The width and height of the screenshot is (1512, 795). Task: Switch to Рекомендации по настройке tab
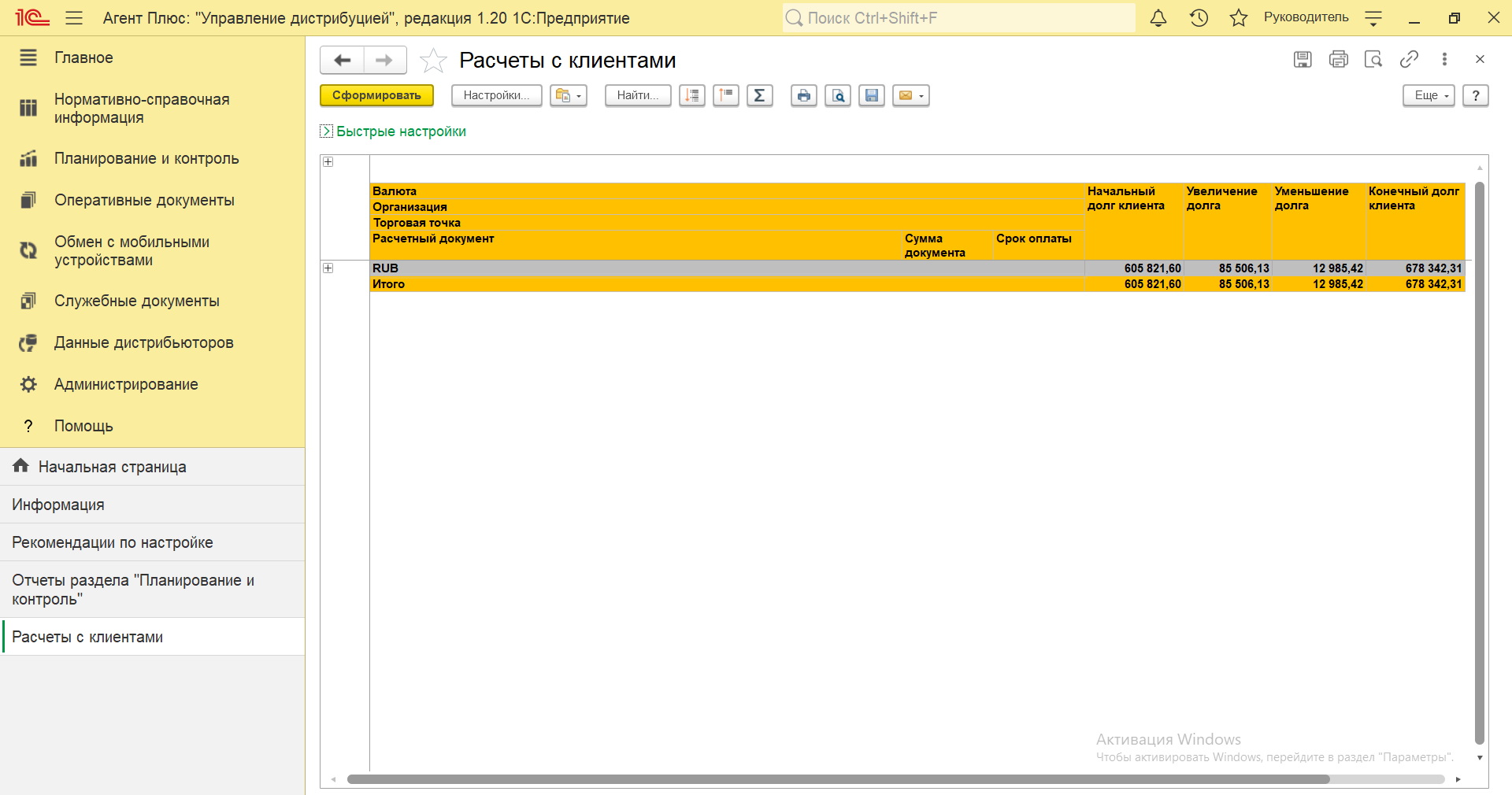pos(153,542)
